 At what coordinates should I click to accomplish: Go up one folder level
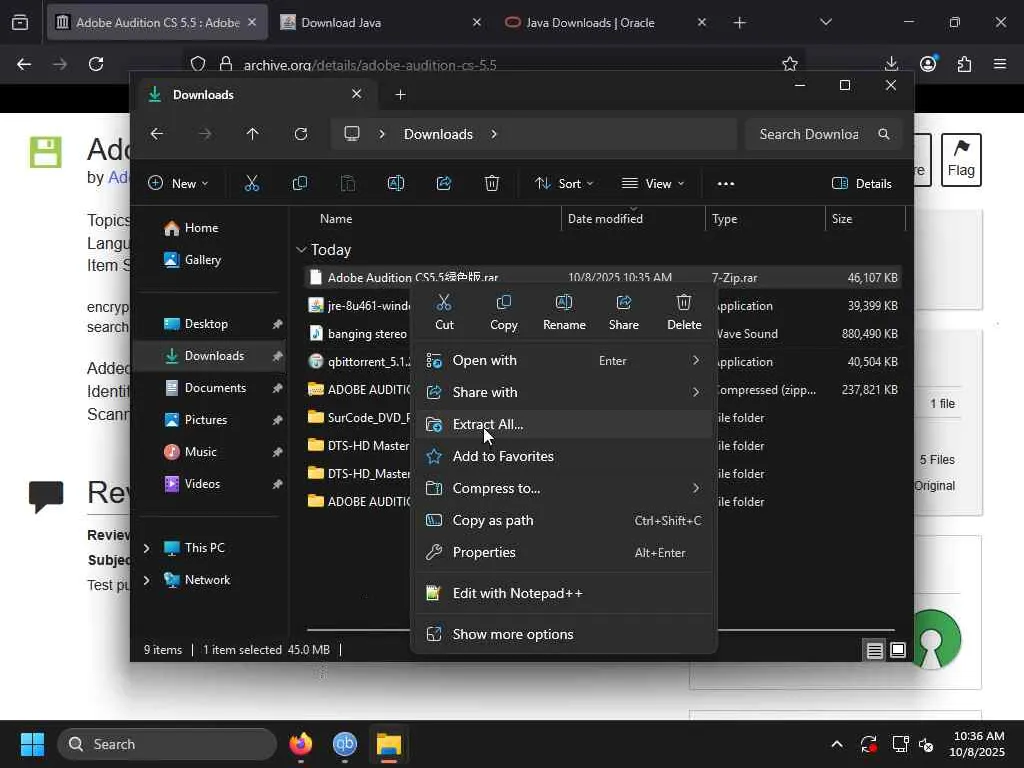click(x=253, y=134)
